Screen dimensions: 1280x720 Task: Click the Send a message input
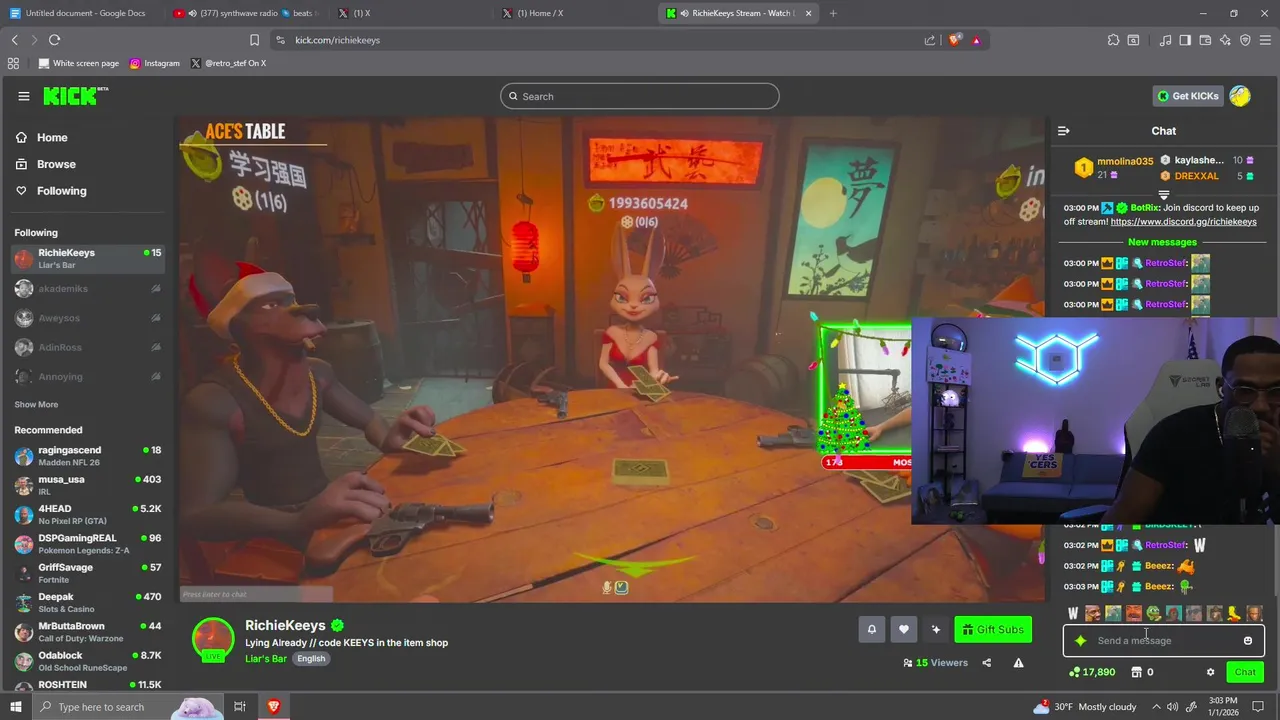[1165, 641]
